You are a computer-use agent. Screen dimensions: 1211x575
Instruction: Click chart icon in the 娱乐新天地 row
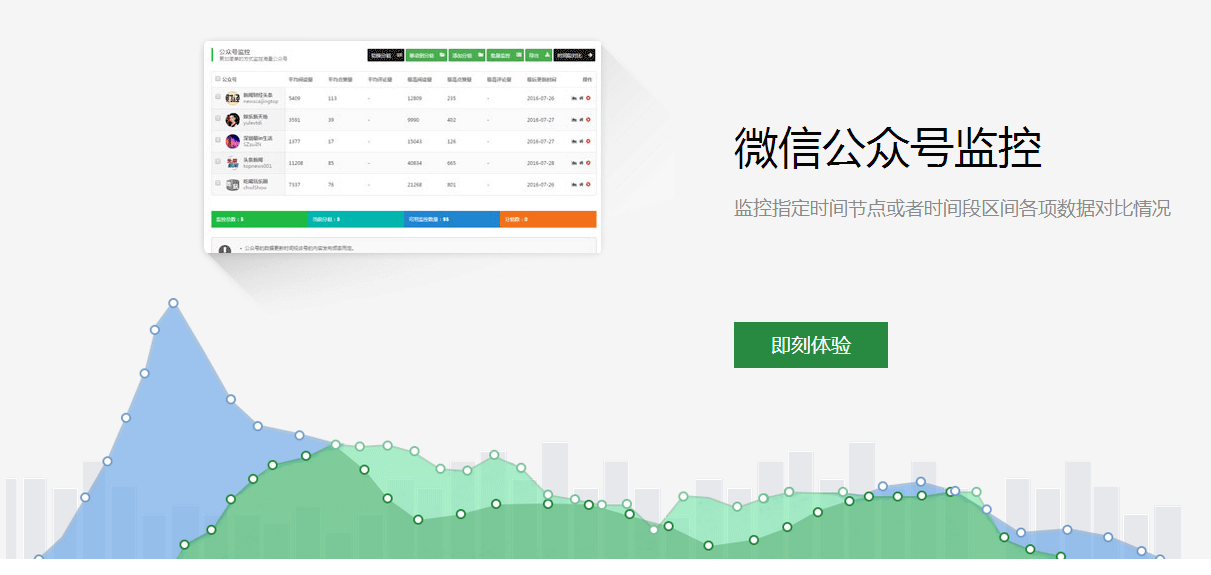574,119
